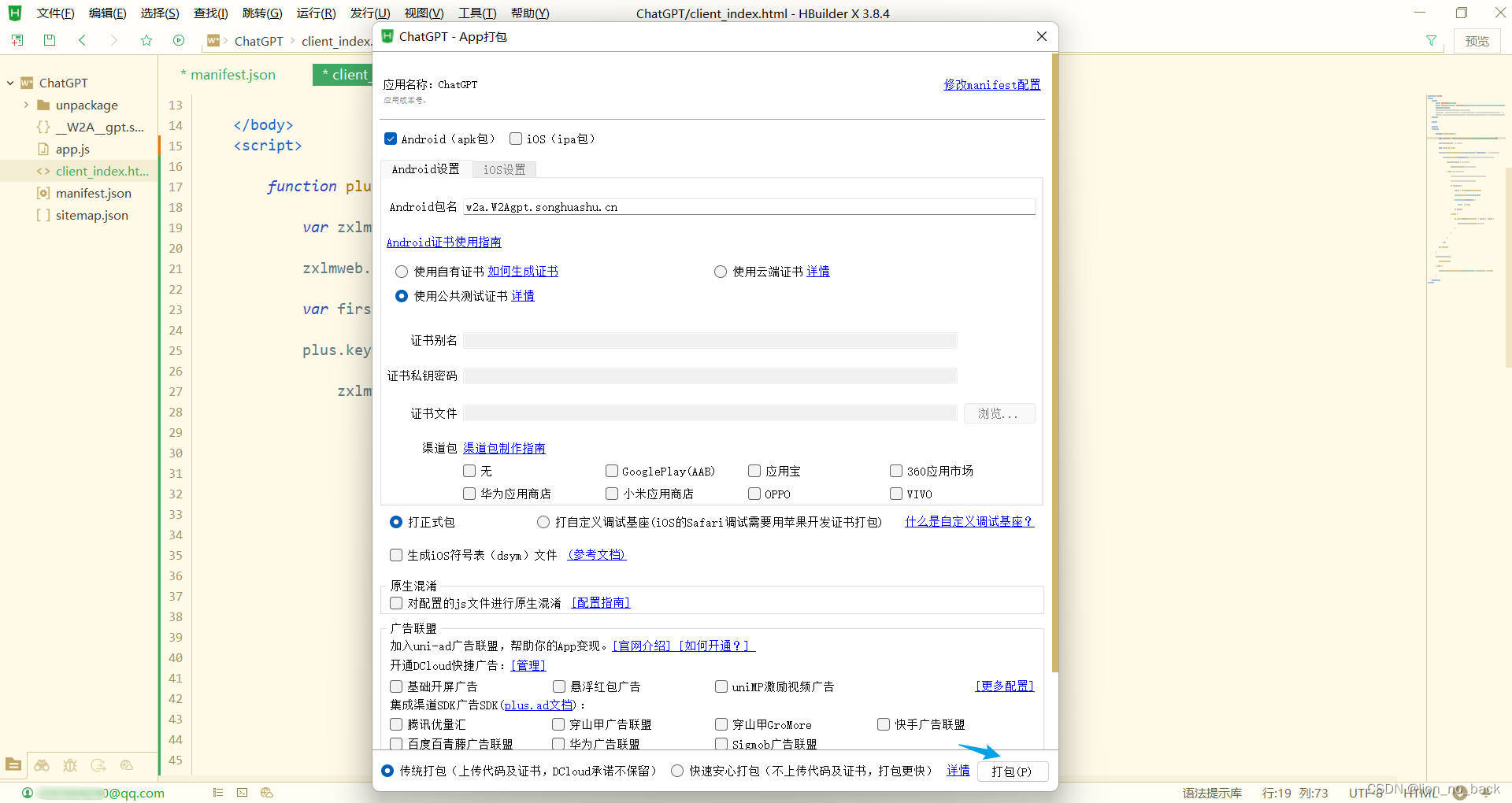
Task: Select 打自定义调试基座 radio button
Action: 543,522
